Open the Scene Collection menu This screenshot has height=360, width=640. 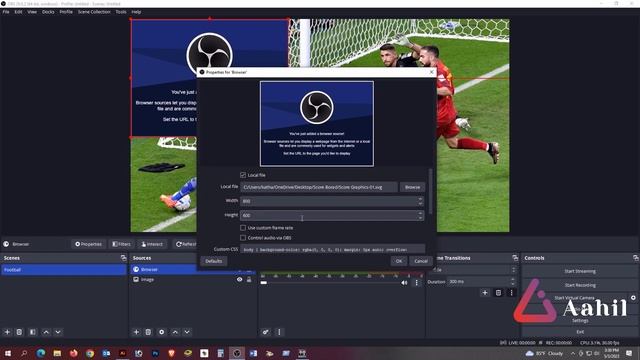[94, 12]
